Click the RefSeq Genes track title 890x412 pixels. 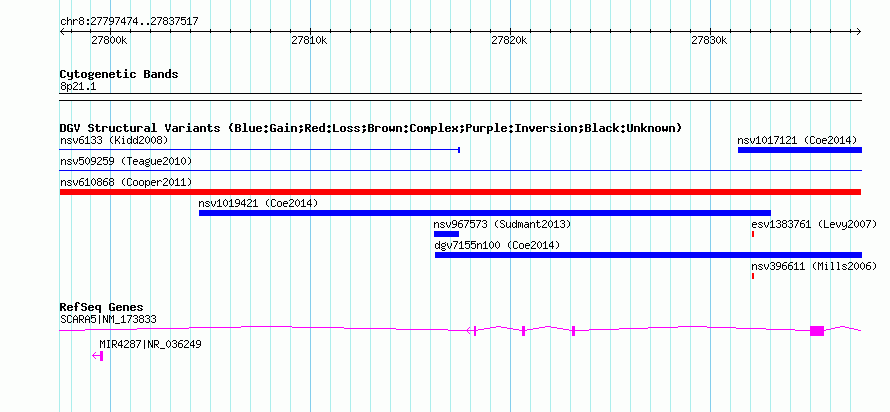tap(102, 308)
